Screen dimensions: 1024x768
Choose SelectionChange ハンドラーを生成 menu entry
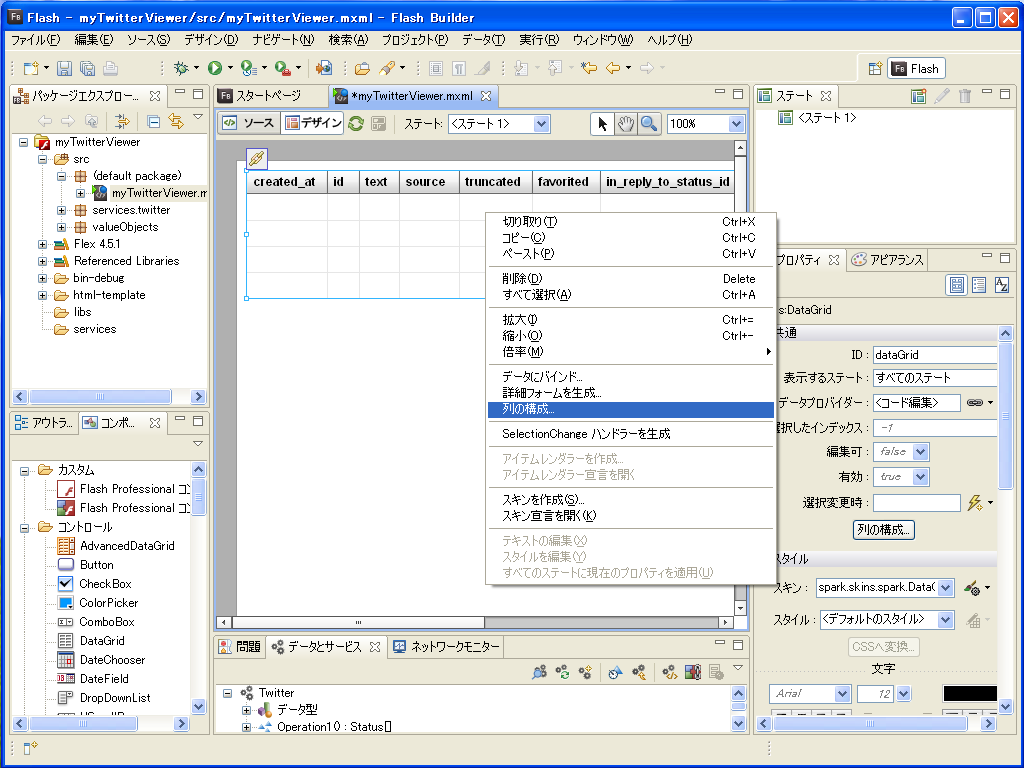pyautogui.click(x=630, y=434)
